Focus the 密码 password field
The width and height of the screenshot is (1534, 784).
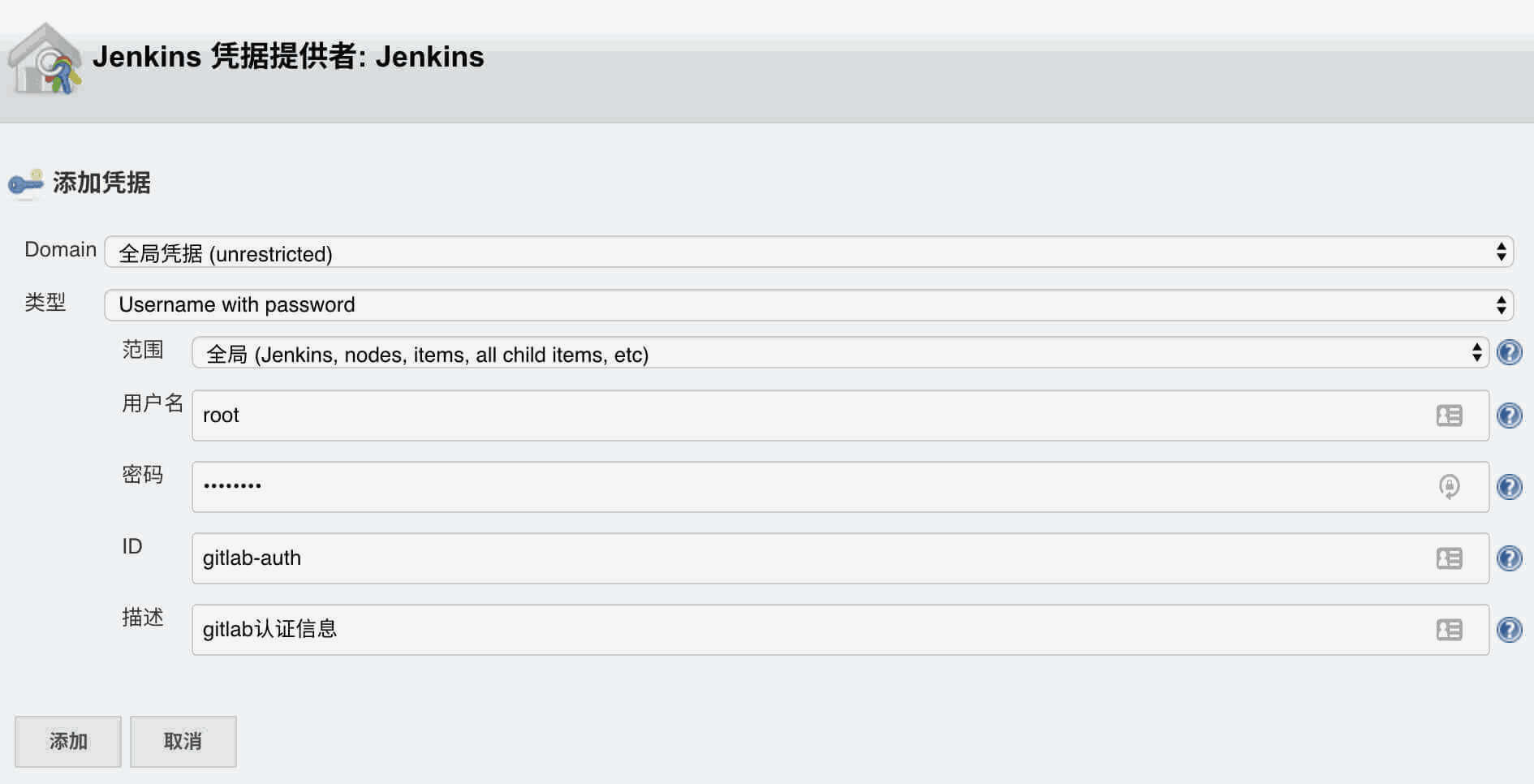(x=840, y=487)
